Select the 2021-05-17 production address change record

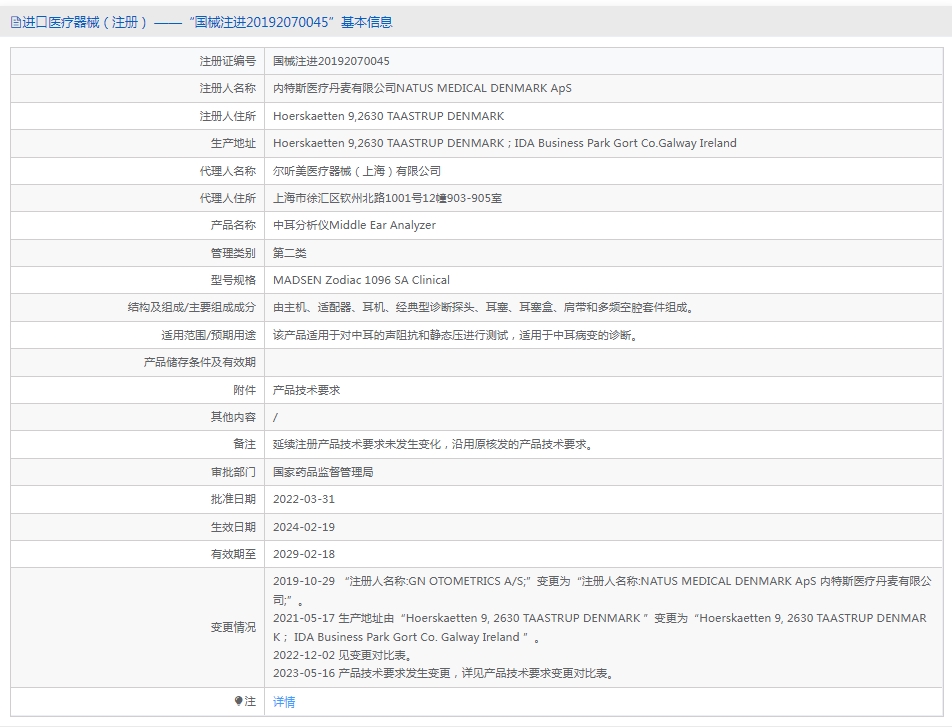pos(600,627)
